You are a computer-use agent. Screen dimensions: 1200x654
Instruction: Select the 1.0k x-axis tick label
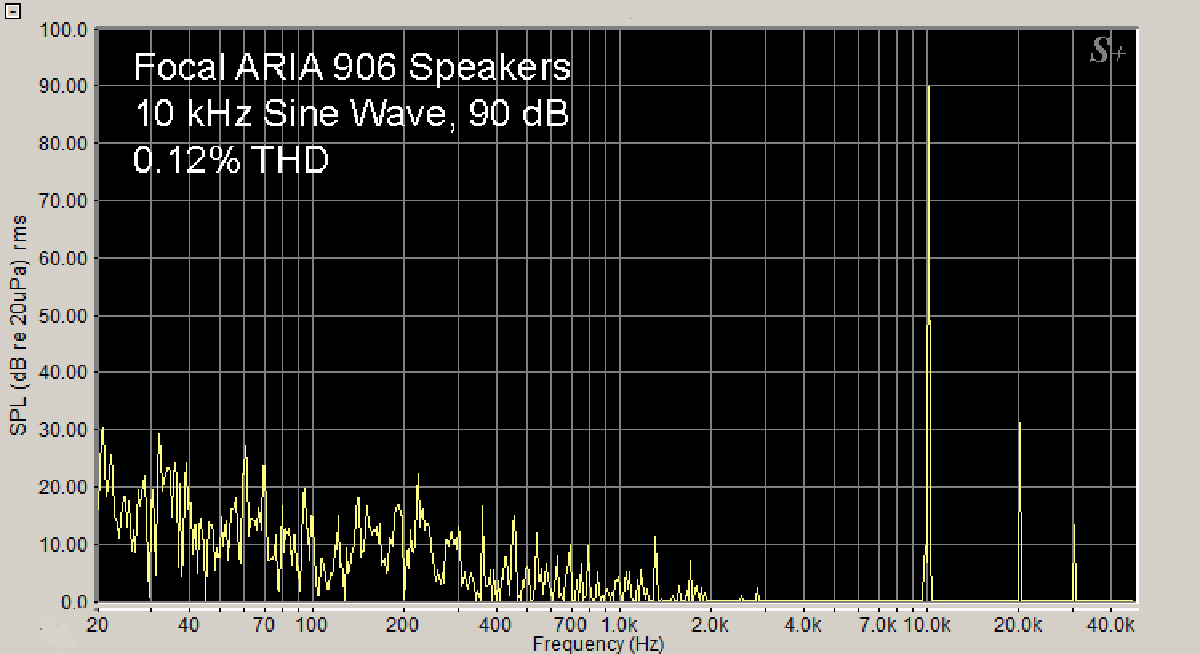(x=619, y=625)
